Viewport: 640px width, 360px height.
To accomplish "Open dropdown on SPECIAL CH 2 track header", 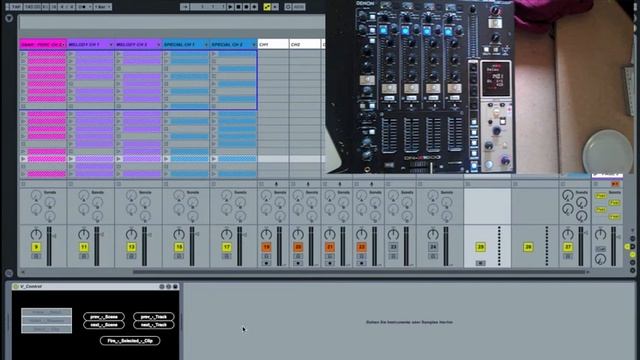I will (x=253, y=44).
